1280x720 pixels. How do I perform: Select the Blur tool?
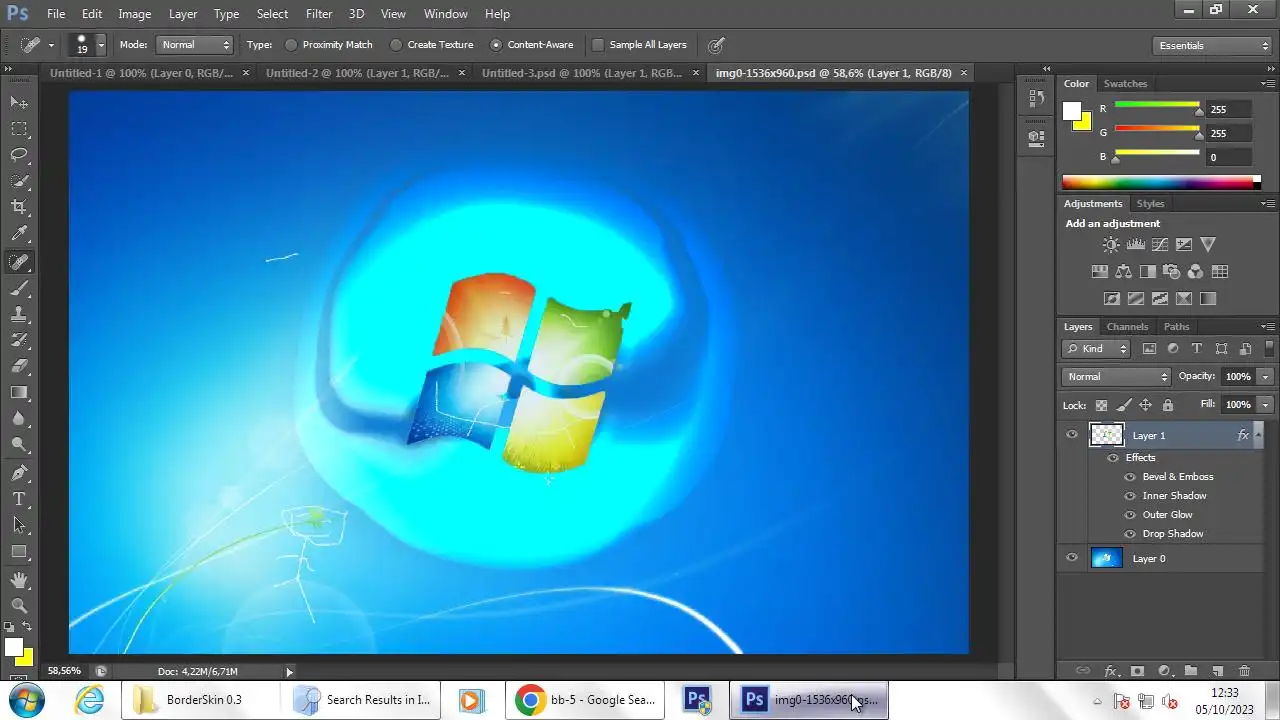(x=19, y=418)
